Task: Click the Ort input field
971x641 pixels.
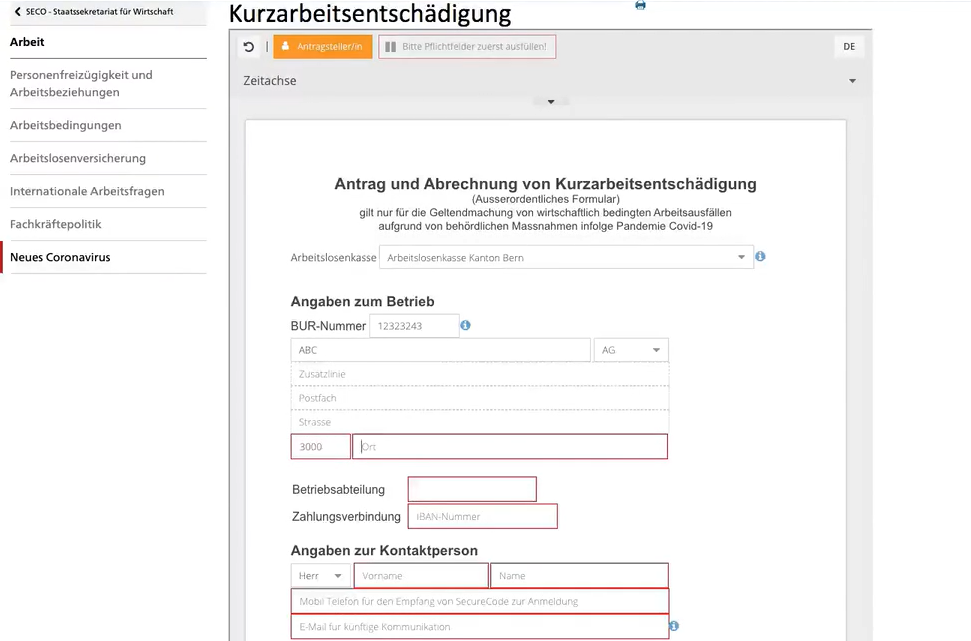Action: [510, 446]
